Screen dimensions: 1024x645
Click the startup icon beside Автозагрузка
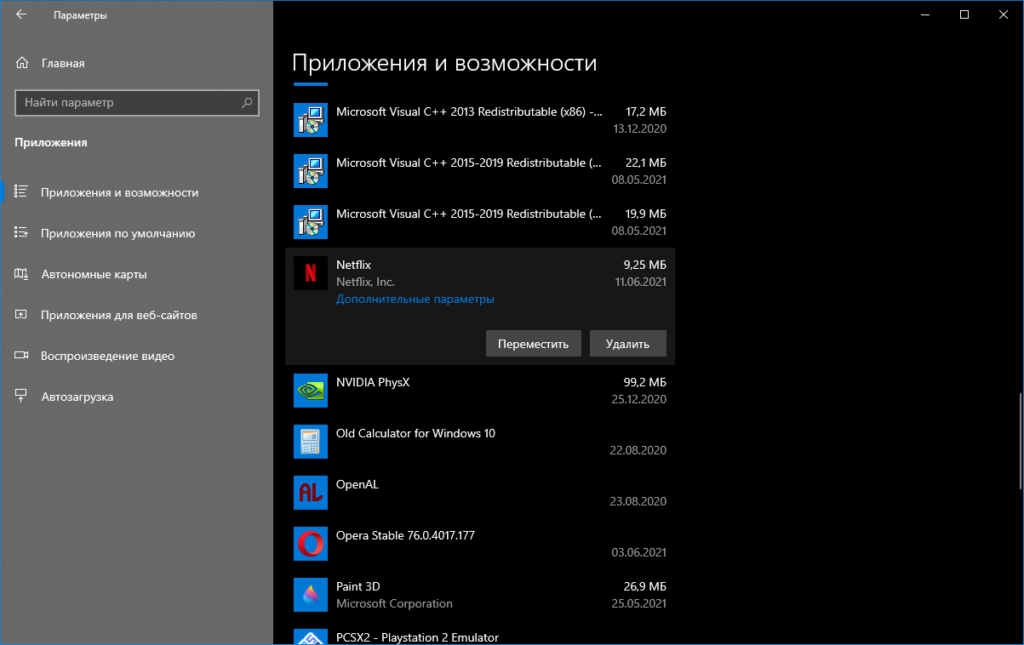pos(21,396)
